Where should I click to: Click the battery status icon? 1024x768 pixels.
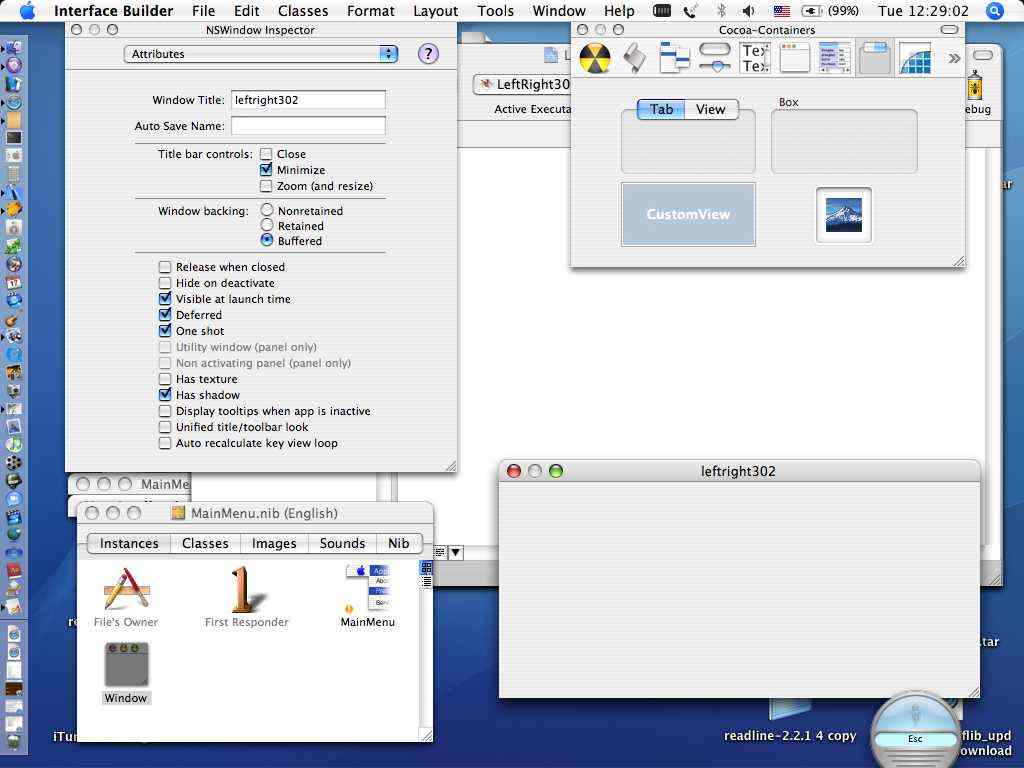coord(811,11)
